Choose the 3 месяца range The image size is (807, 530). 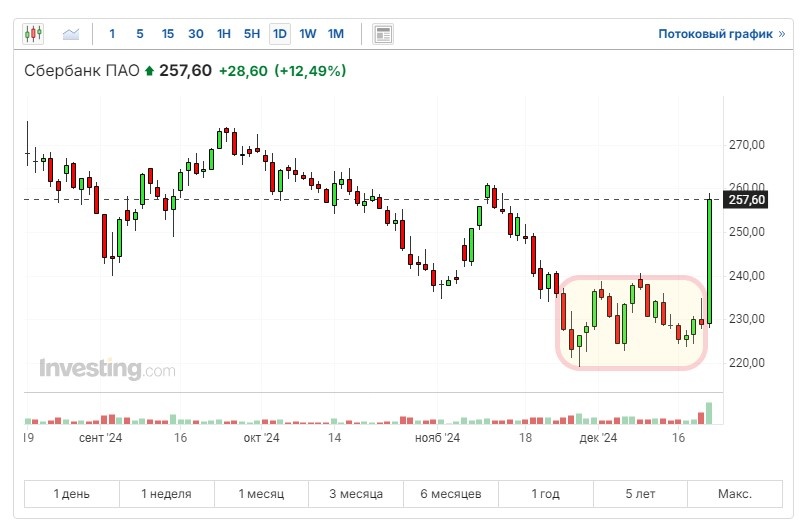(356, 494)
